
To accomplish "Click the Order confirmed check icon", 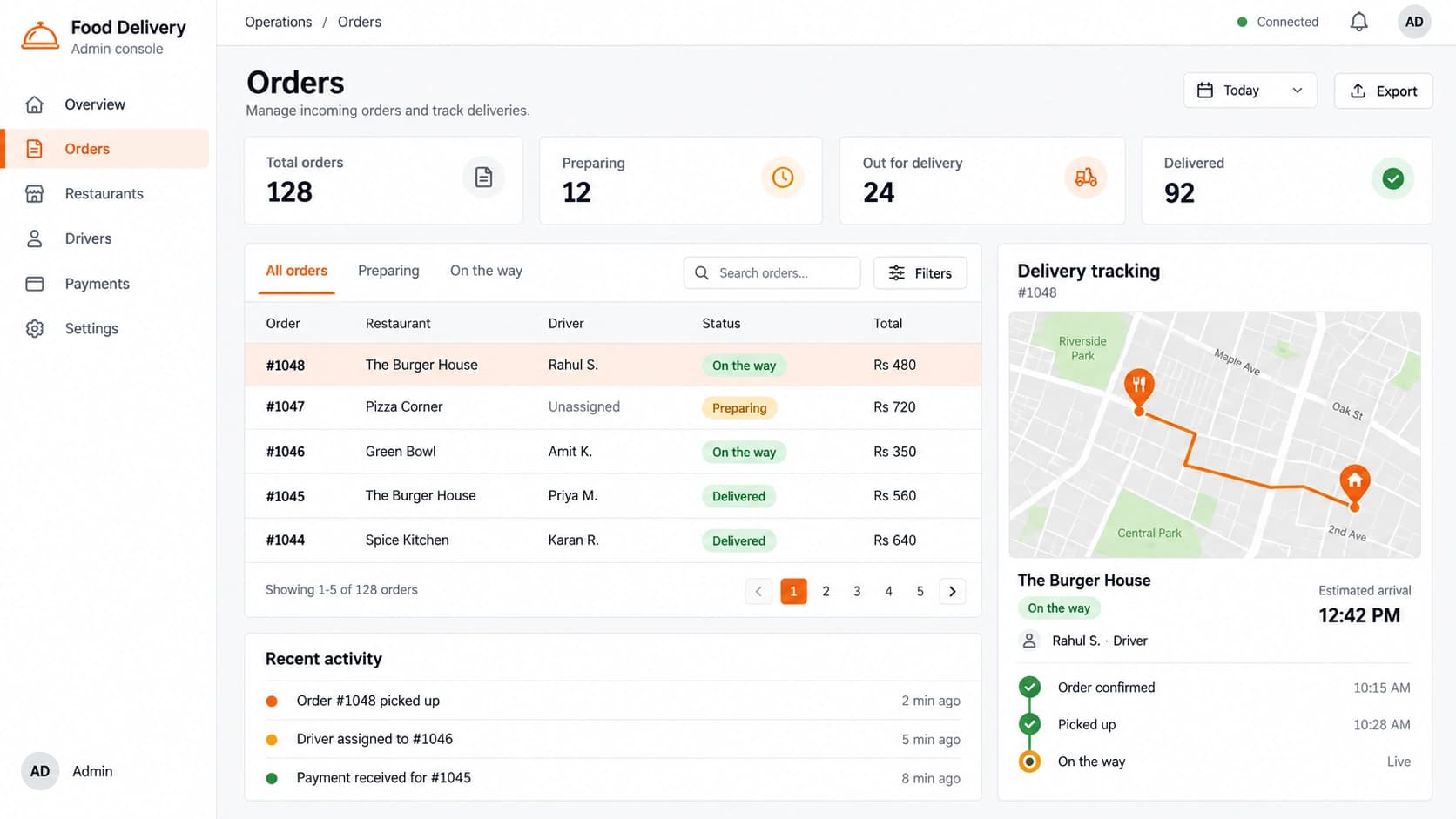I will (x=1029, y=687).
